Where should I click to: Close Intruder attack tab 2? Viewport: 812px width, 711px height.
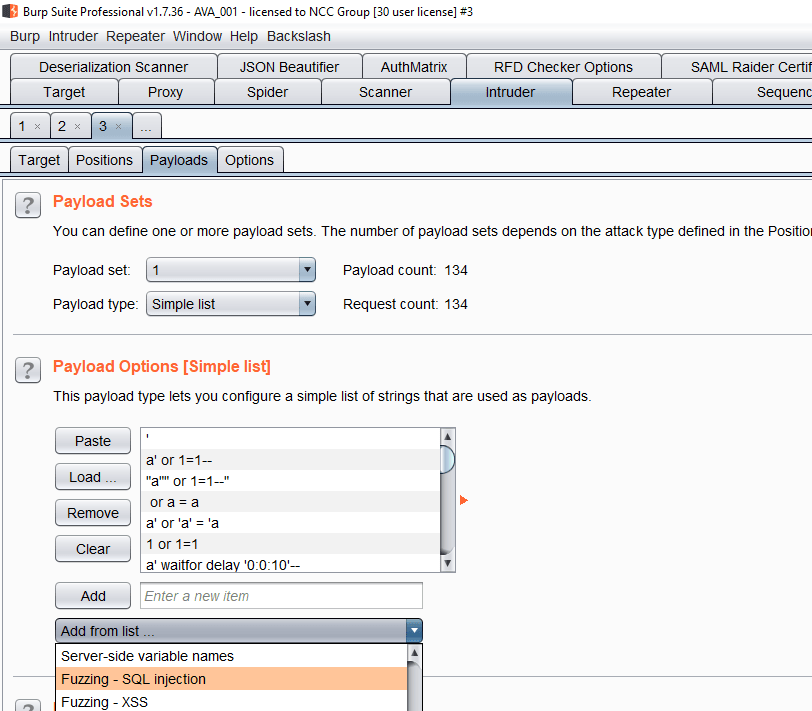(78, 127)
